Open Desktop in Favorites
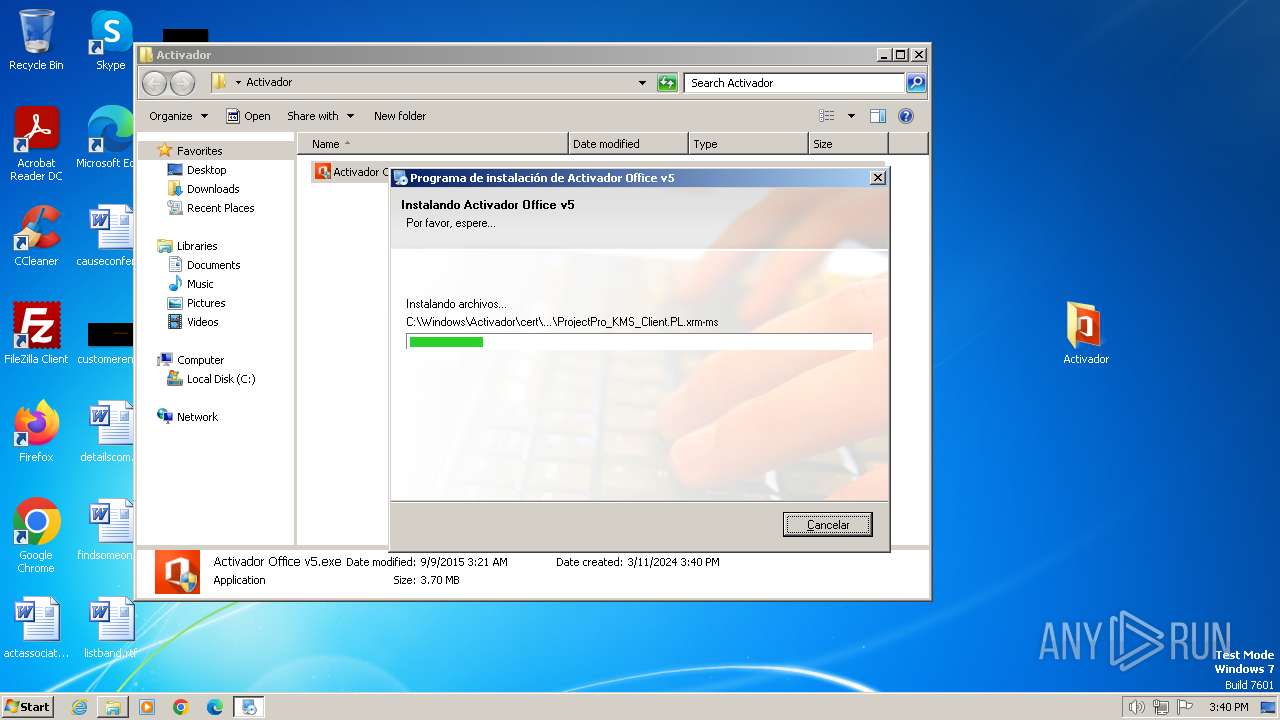The image size is (1280, 720). (x=206, y=170)
